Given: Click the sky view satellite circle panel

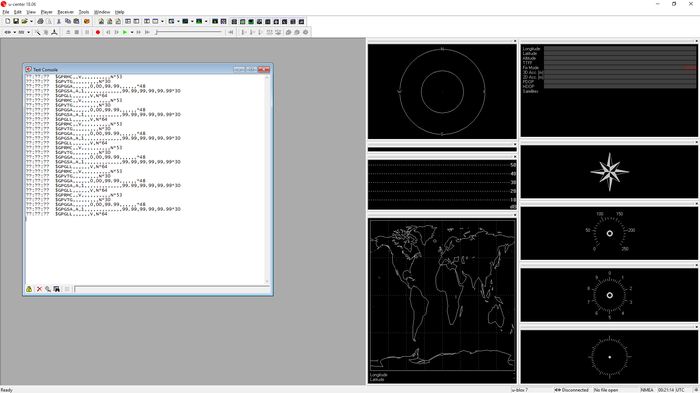Looking at the screenshot, I should [442, 91].
